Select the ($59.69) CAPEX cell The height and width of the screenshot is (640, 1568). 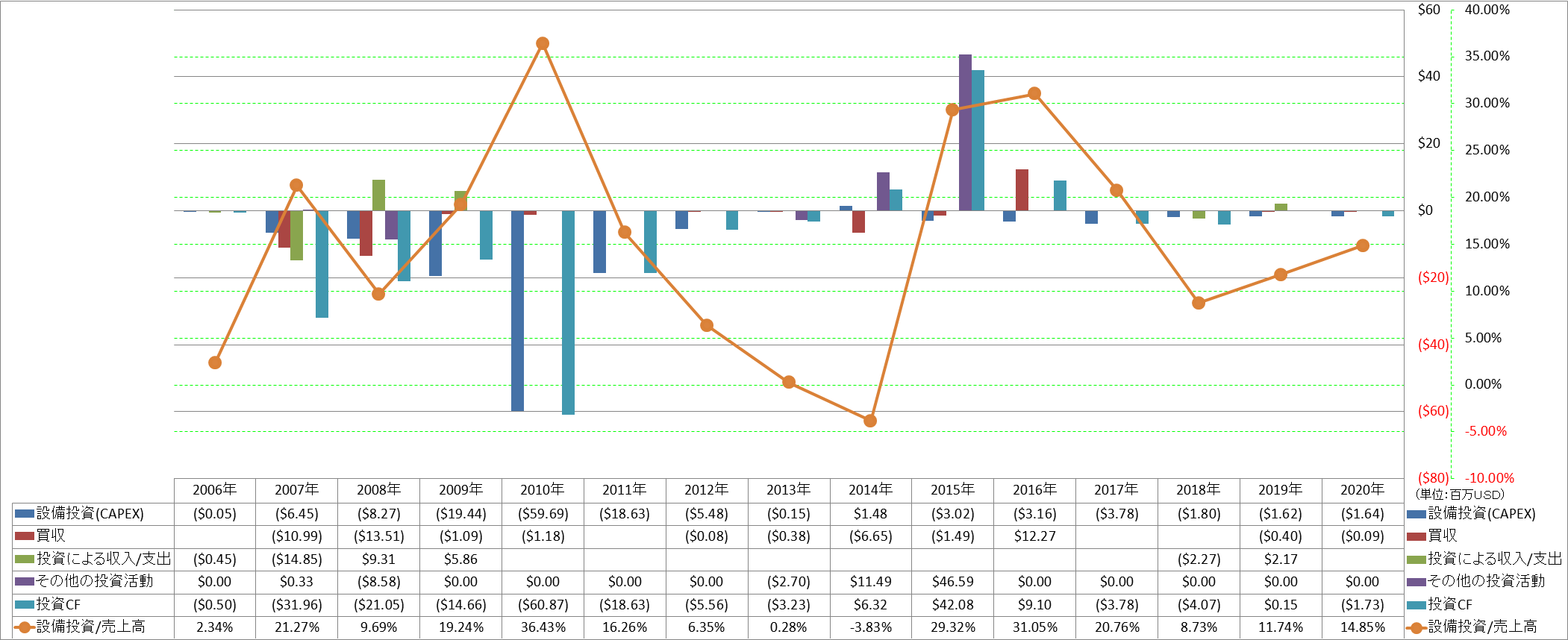[543, 514]
